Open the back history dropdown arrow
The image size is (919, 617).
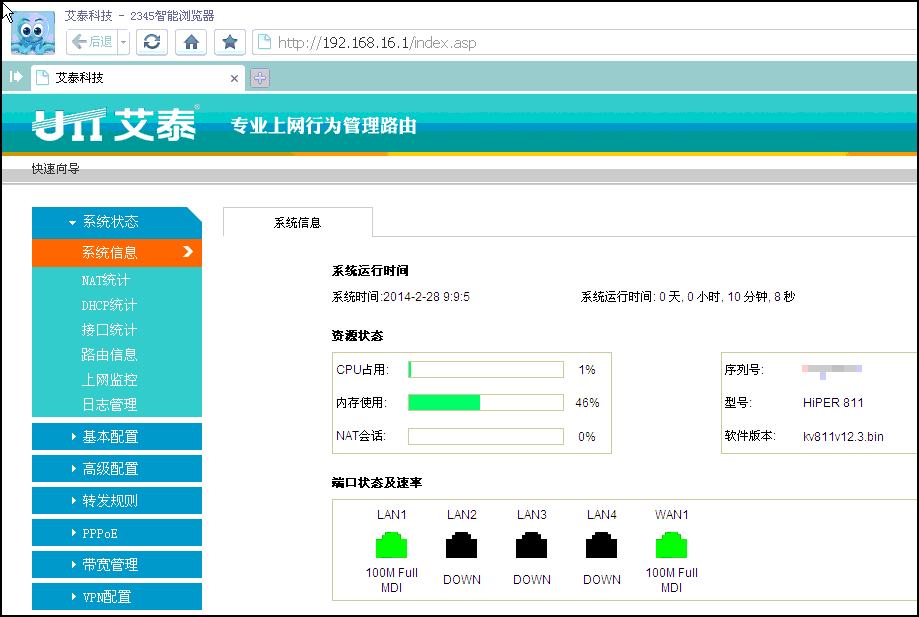124,42
